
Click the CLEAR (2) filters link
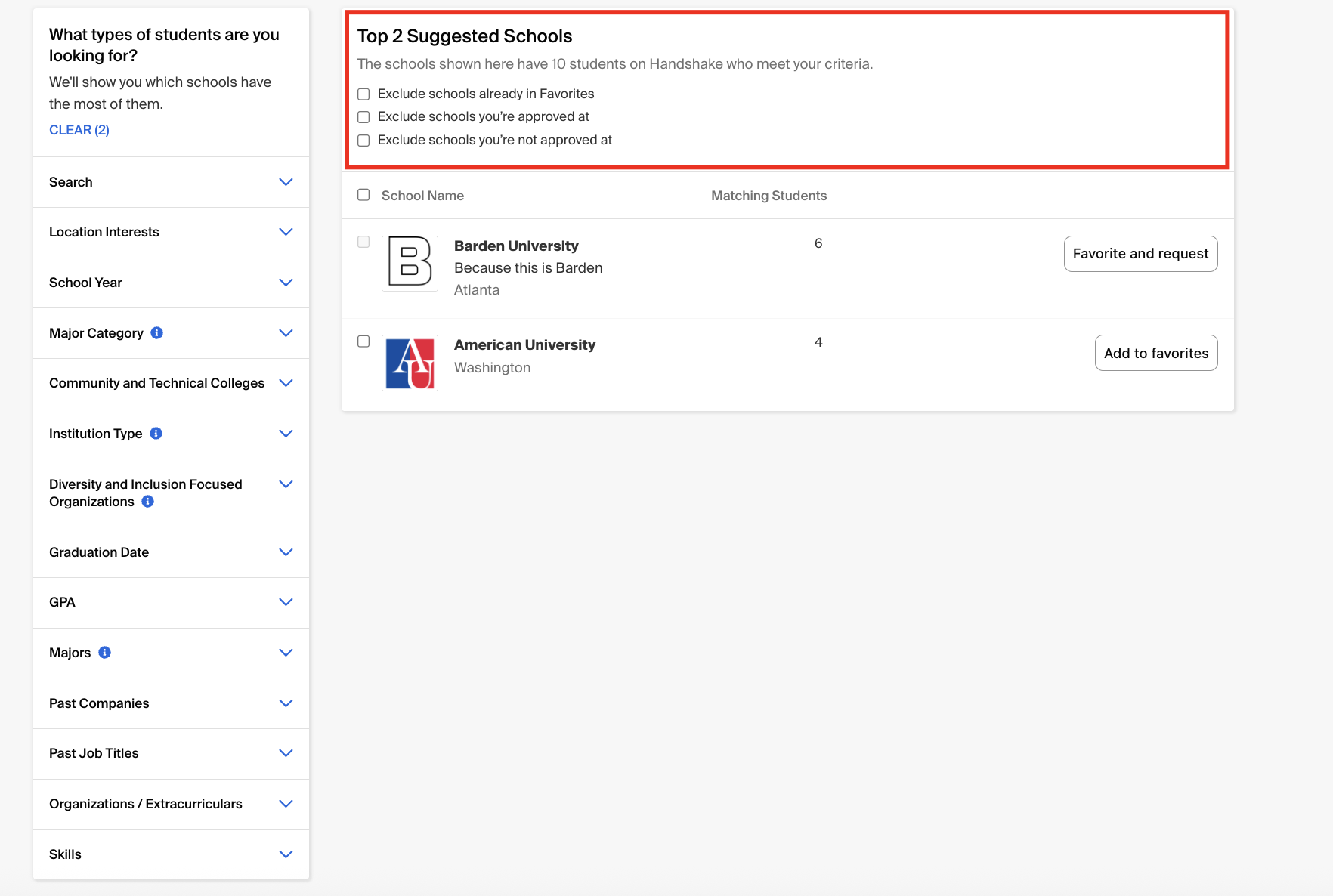pyautogui.click(x=79, y=130)
